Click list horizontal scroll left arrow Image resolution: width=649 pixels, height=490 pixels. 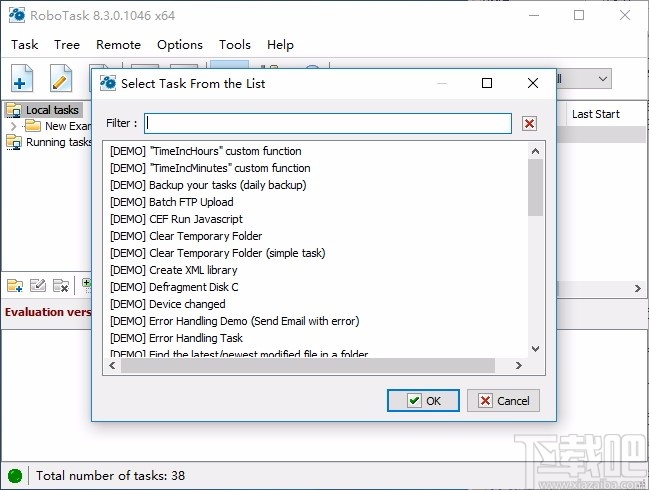[112, 365]
